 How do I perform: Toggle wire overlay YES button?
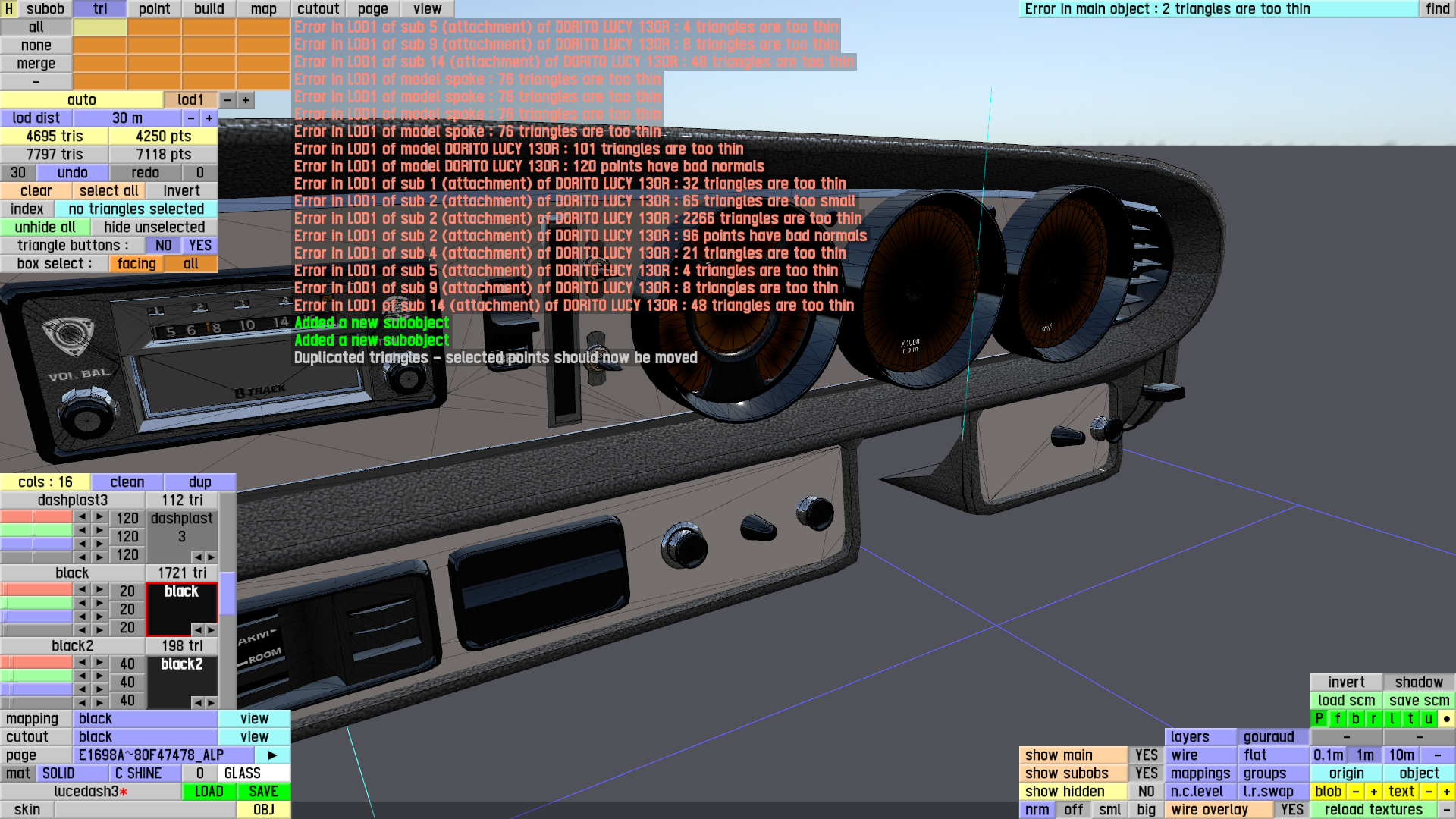[1291, 809]
